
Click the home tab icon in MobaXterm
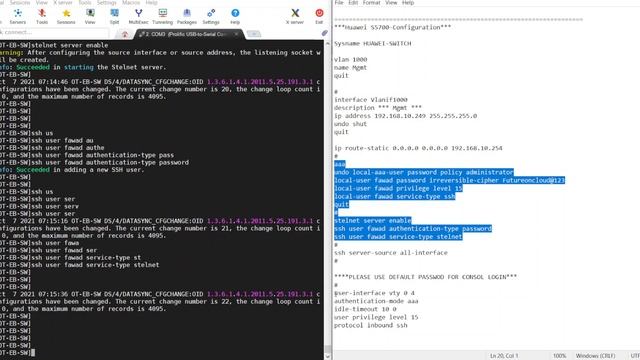(x=125, y=34)
